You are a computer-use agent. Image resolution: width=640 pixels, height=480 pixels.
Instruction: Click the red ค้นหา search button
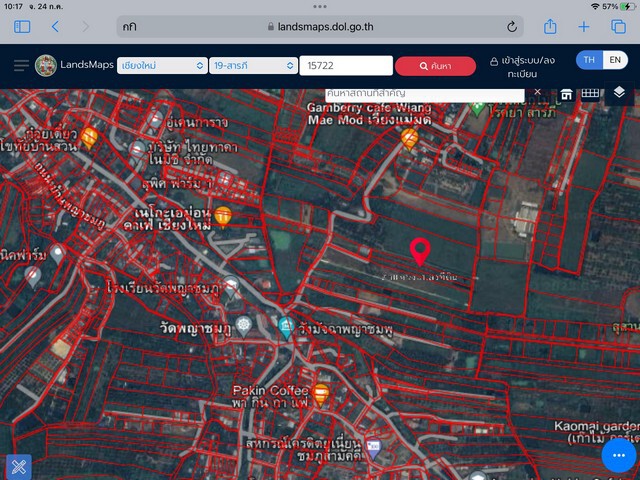[x=435, y=66]
